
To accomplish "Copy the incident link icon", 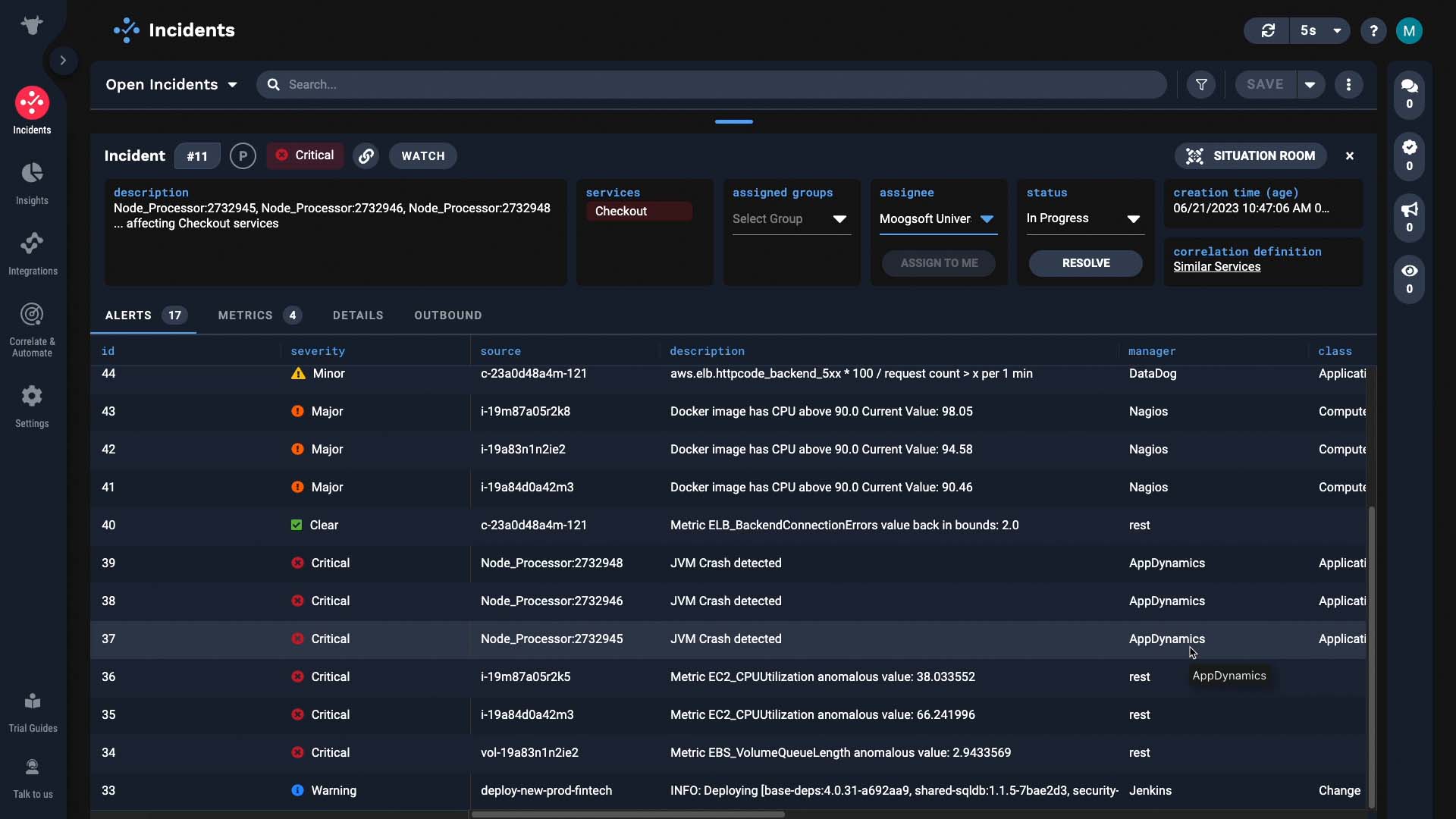I will (x=366, y=155).
